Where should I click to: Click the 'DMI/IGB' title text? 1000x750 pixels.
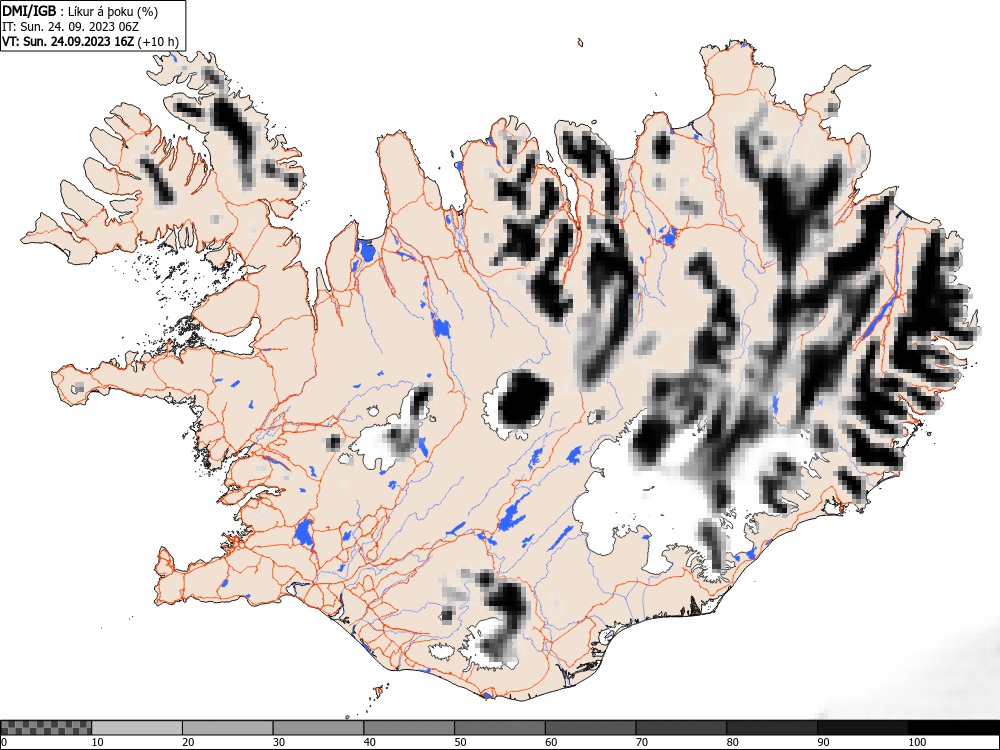(x=29, y=11)
